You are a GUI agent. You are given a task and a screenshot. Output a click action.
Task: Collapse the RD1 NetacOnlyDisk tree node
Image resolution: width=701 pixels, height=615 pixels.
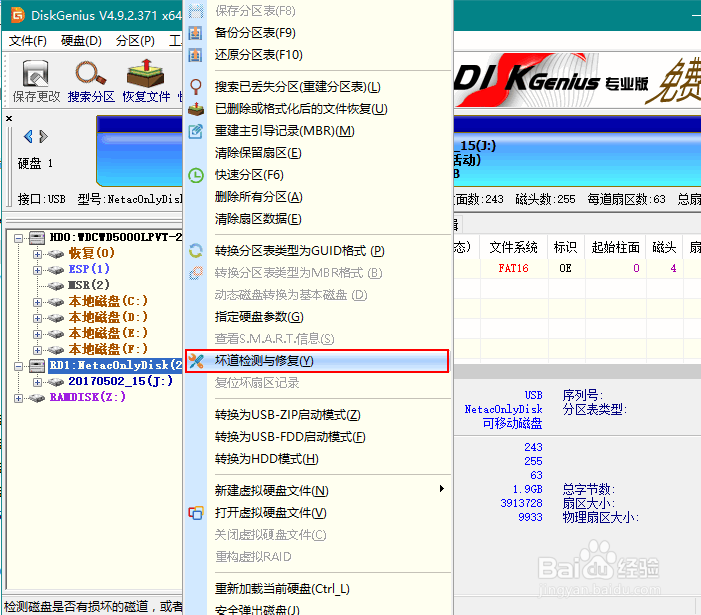18,366
